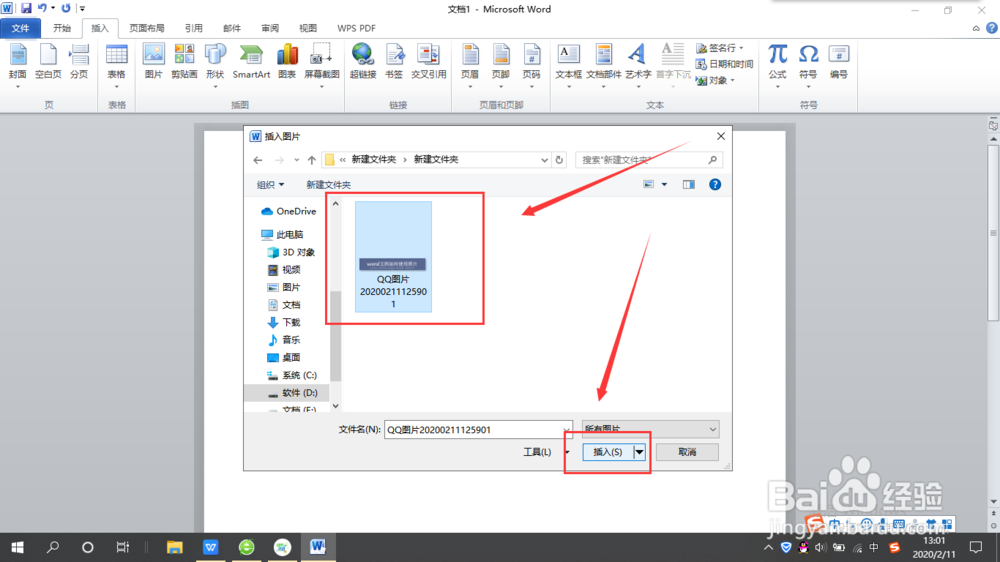Open Desktop (桌面) in navigation pane
Image resolution: width=1000 pixels, height=562 pixels.
(x=284, y=357)
